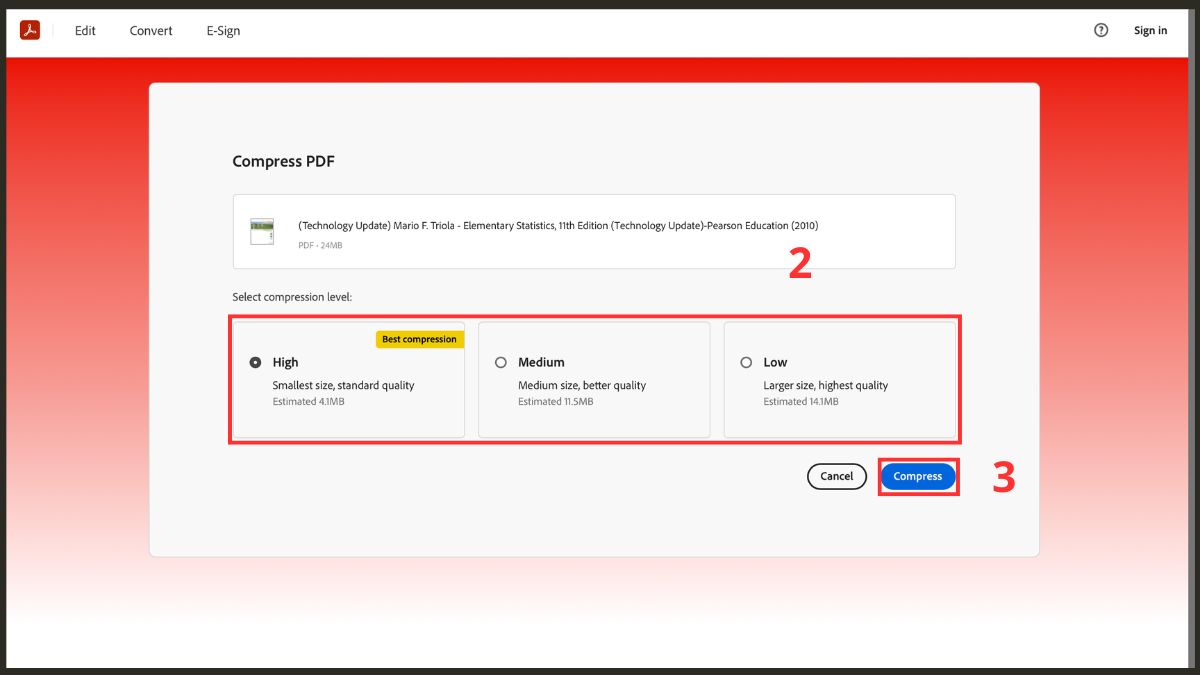
Task: Click Sign in at top right
Action: coord(1150,30)
